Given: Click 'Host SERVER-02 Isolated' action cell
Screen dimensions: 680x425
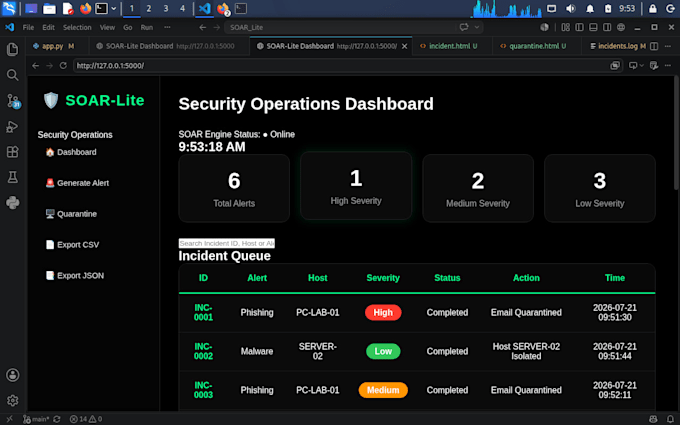Looking at the screenshot, I should click(x=526, y=351).
